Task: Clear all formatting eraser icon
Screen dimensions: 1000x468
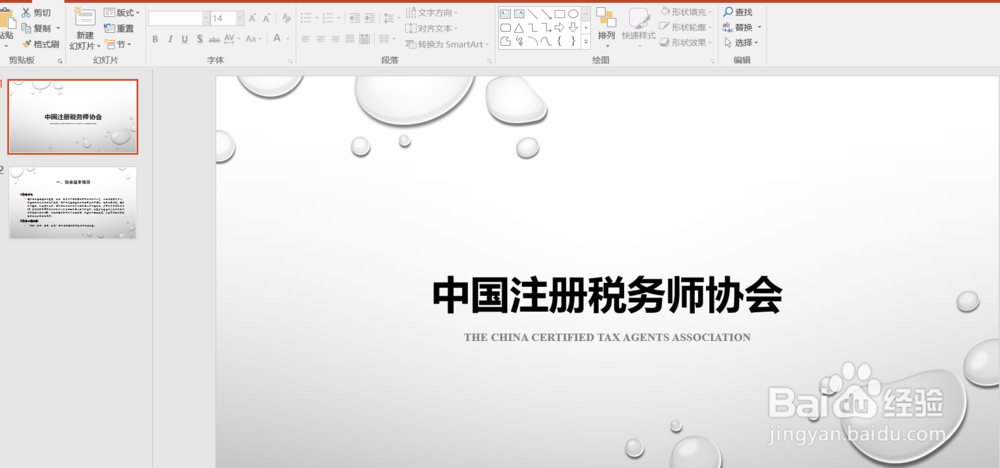Action: pyautogui.click(x=286, y=18)
